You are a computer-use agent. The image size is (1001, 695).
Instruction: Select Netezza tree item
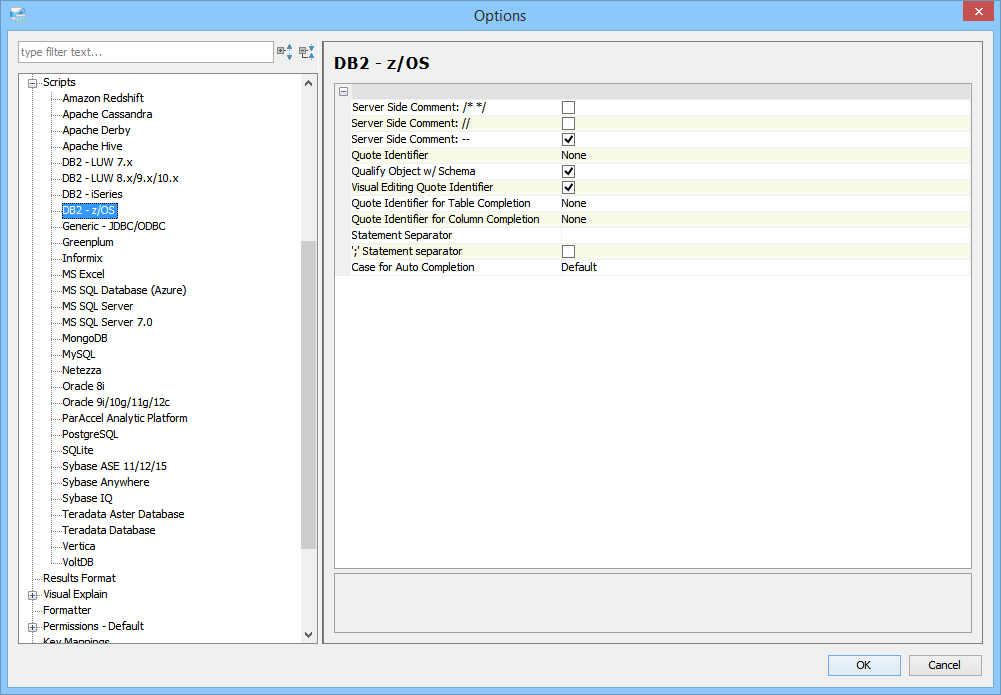(82, 370)
